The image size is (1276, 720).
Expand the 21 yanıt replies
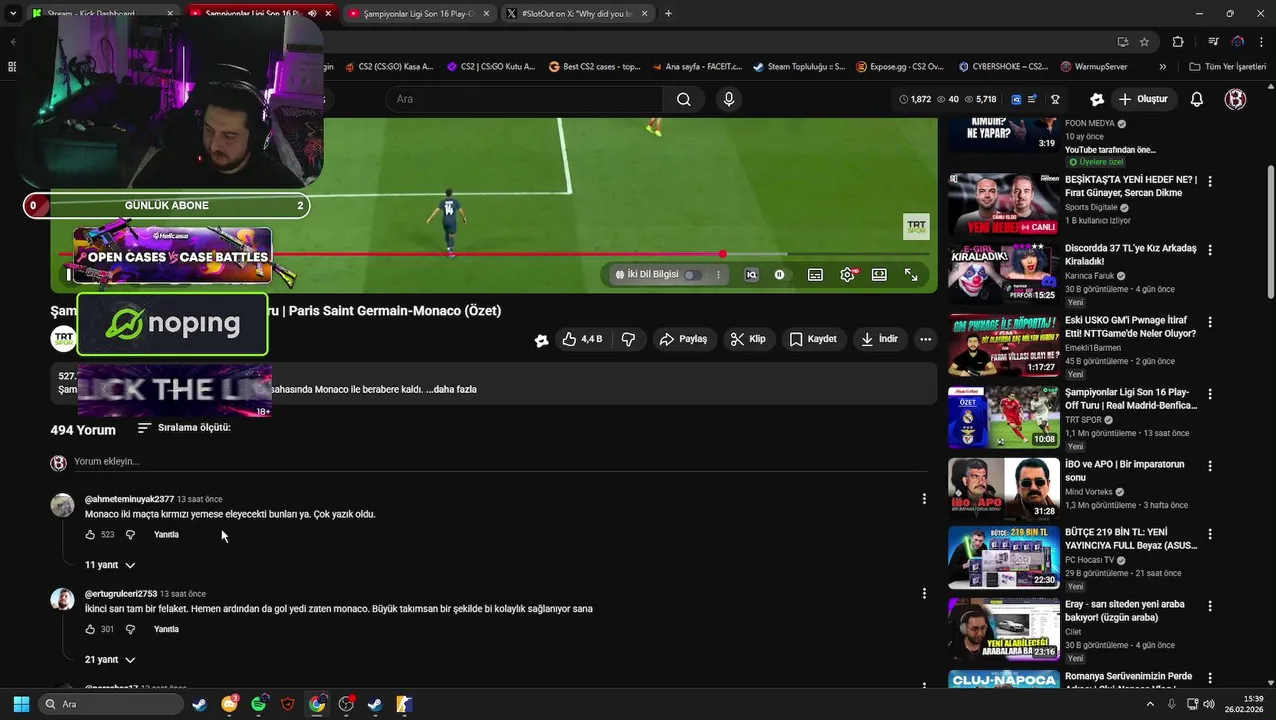pyautogui.click(x=110, y=660)
